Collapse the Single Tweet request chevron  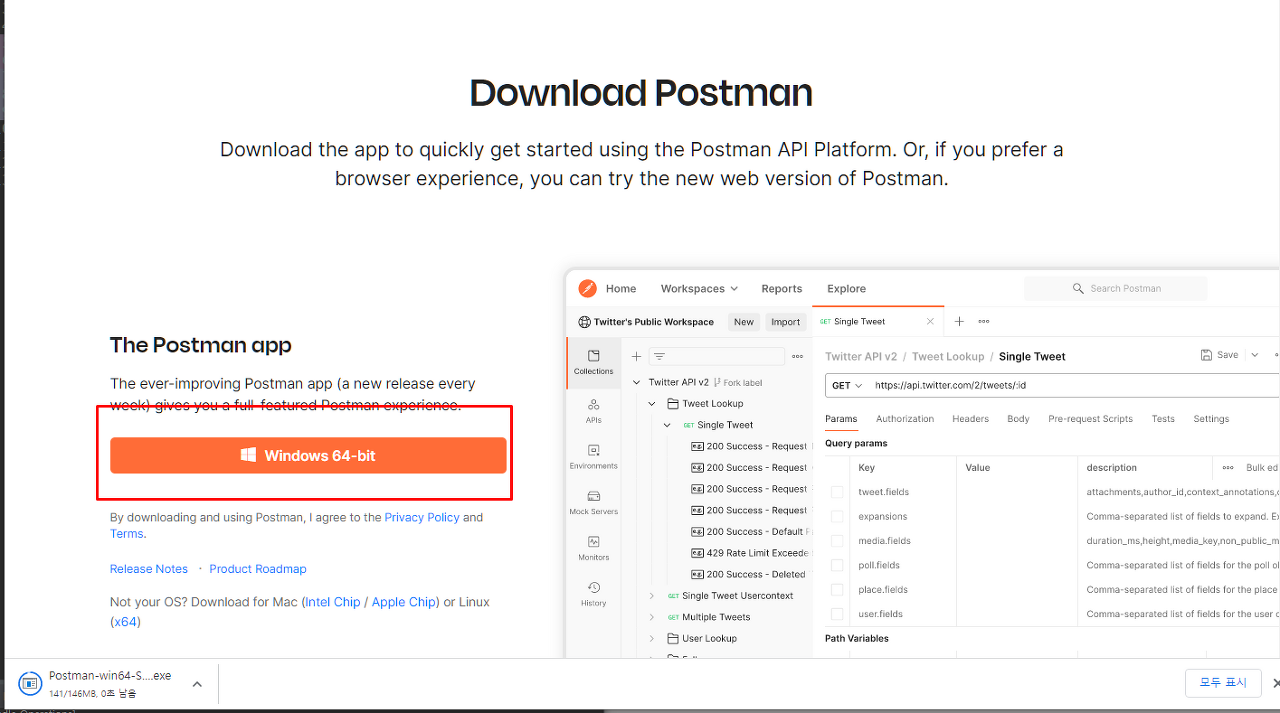click(x=667, y=425)
